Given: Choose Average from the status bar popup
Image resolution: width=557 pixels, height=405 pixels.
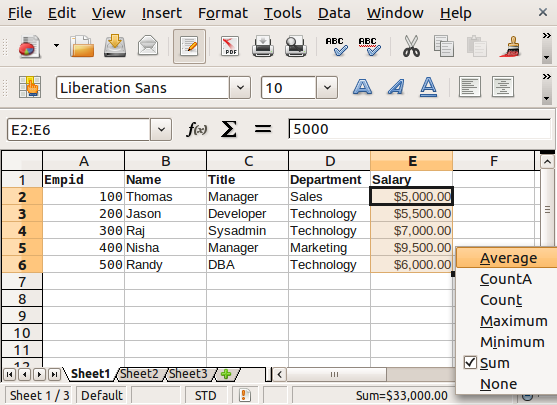Looking at the screenshot, I should coord(507,258).
